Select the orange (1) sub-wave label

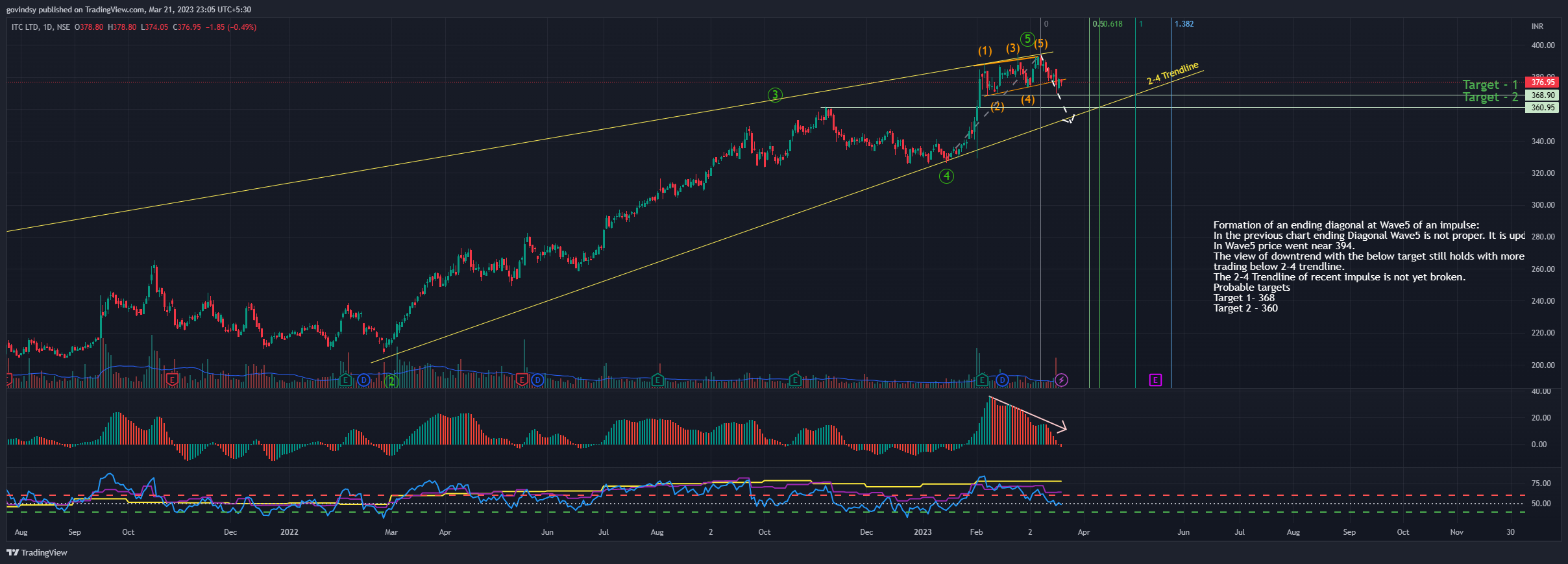[985, 51]
